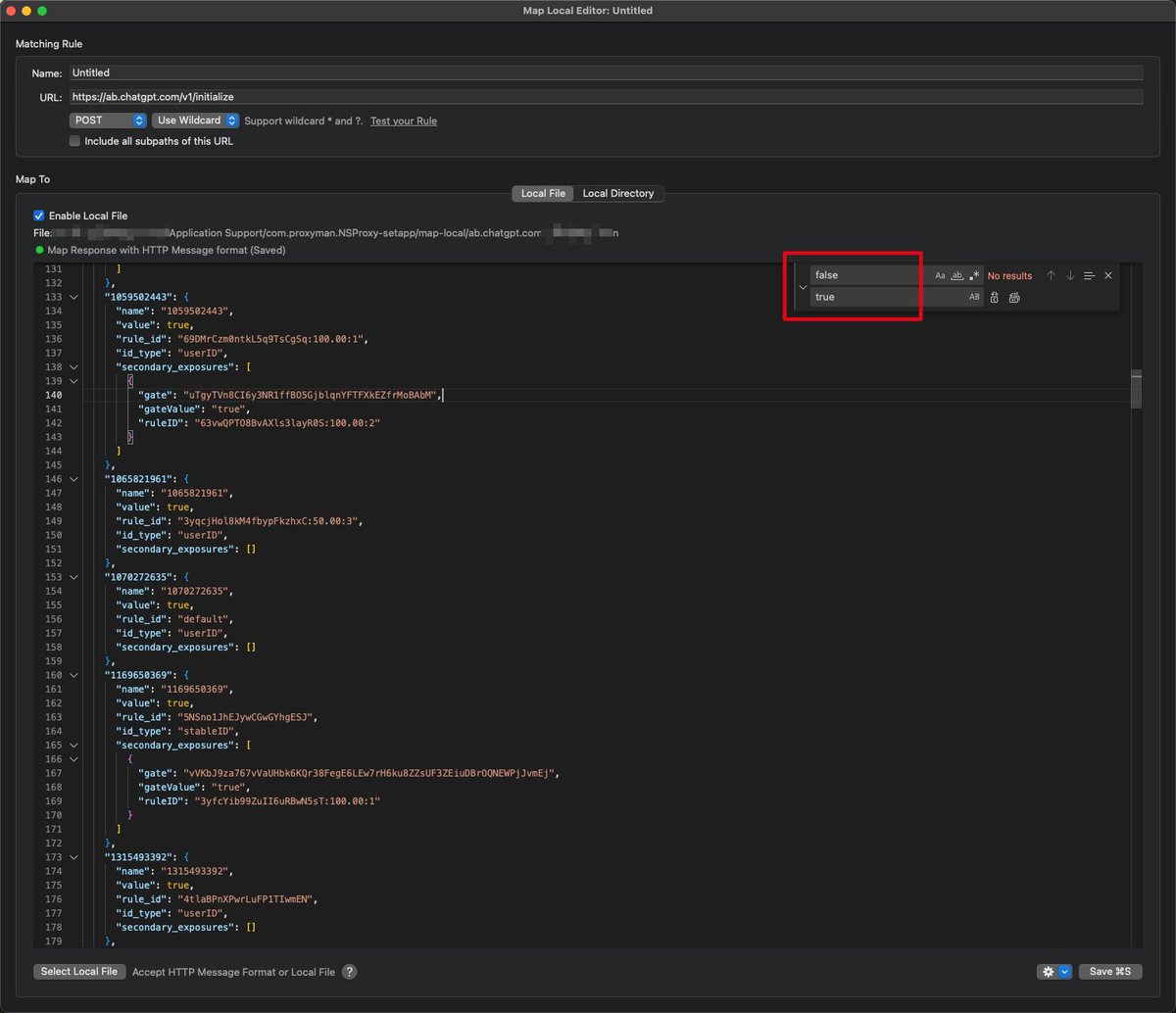Click the "name": "1315493392" line
The width and height of the screenshot is (1176, 1013).
(x=175, y=871)
